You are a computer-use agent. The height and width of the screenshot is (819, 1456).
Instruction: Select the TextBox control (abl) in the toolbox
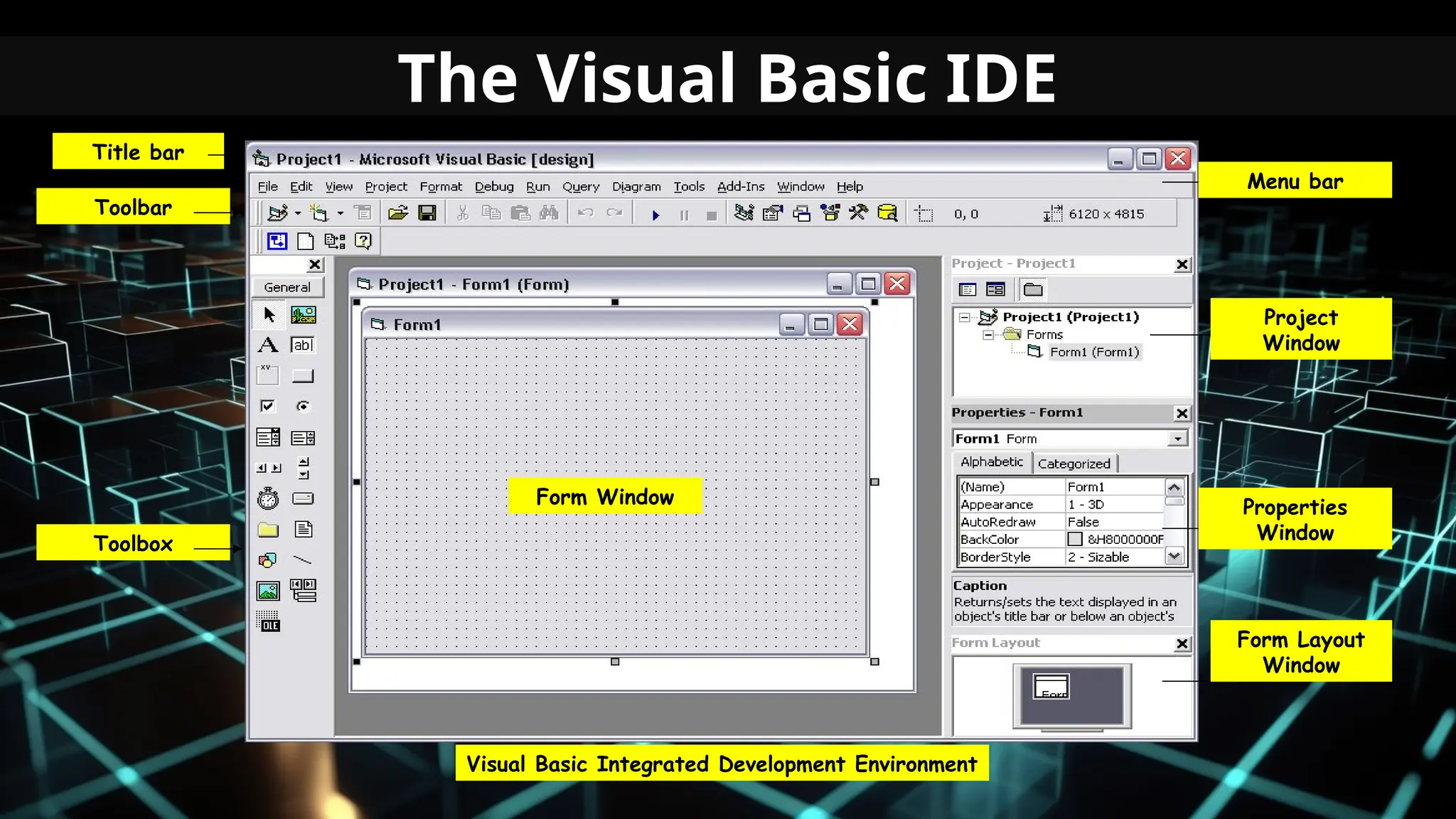tap(303, 346)
